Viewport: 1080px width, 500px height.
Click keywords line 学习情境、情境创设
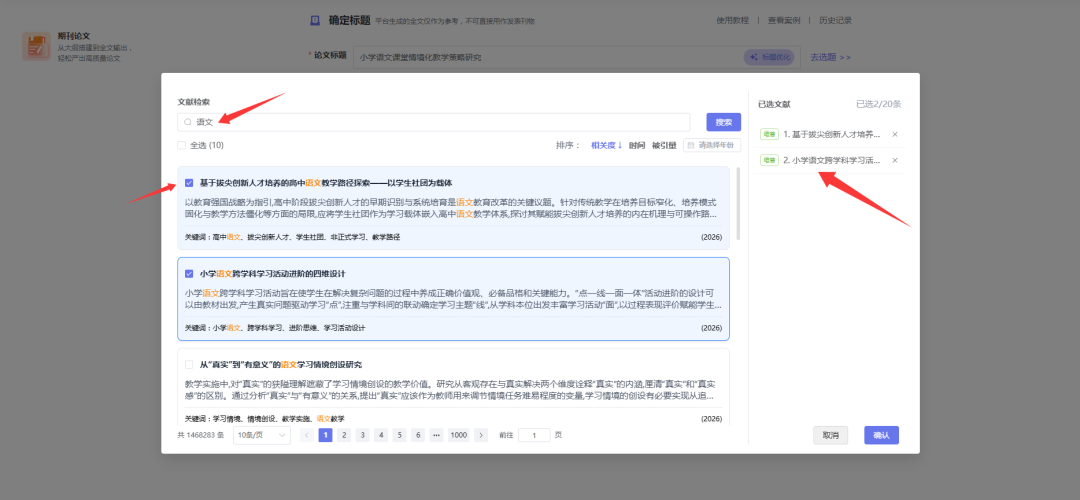264,419
